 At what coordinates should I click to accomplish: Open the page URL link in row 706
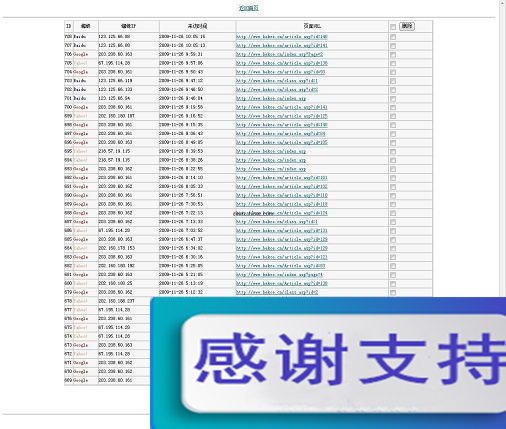279,54
